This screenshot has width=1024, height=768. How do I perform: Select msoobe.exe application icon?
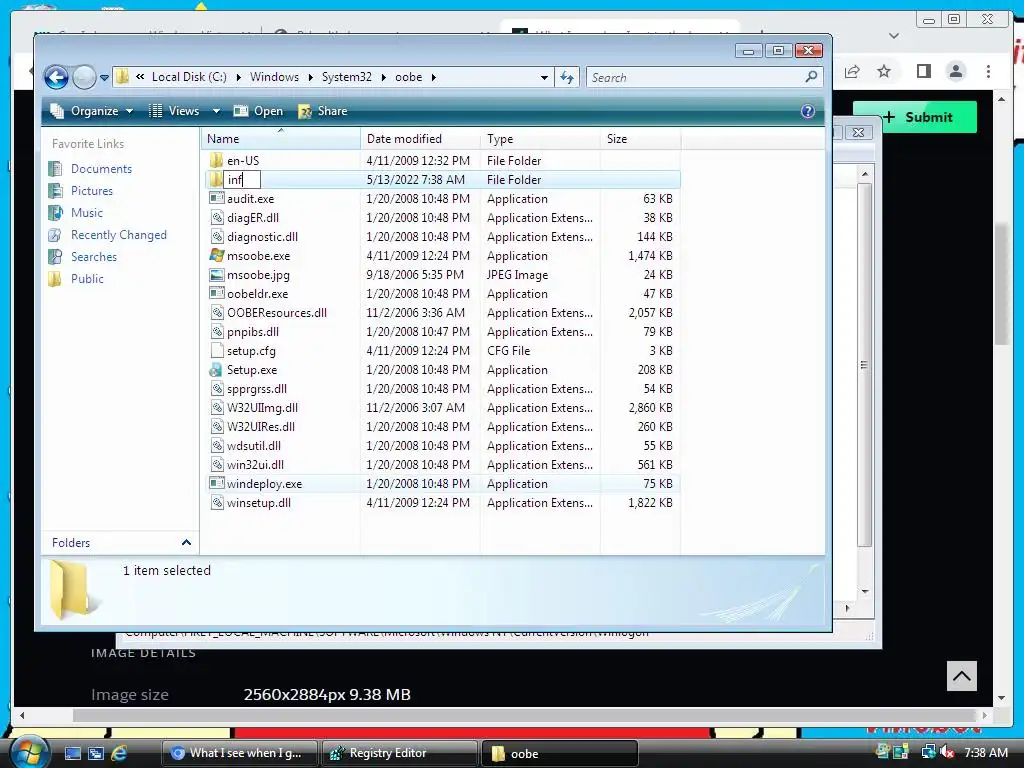tap(216, 255)
